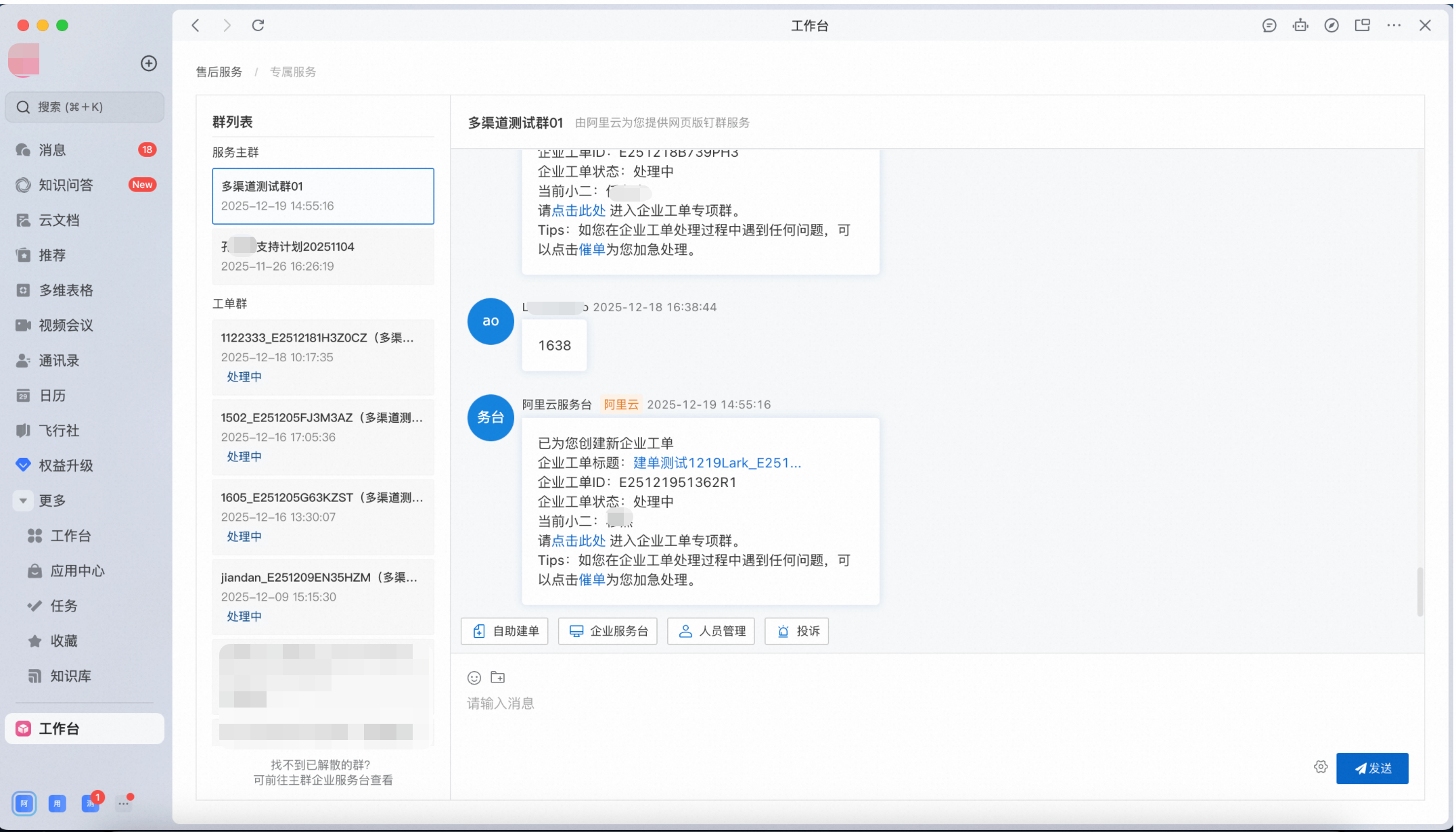The image size is (1456, 832).
Task: Click the bottom dock more apps dots
Action: 124,804
